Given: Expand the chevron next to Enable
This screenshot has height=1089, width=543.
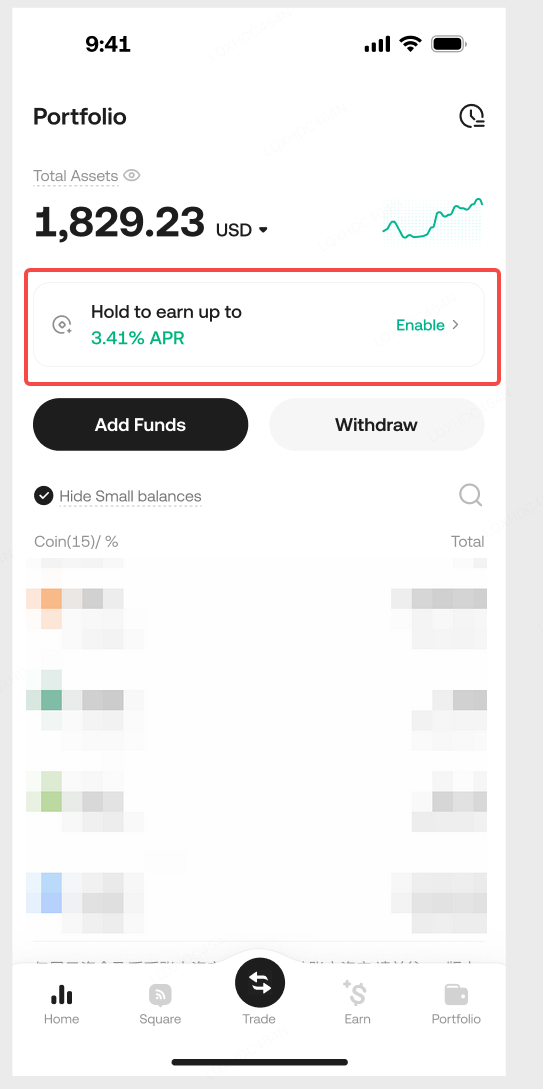Looking at the screenshot, I should (456, 324).
